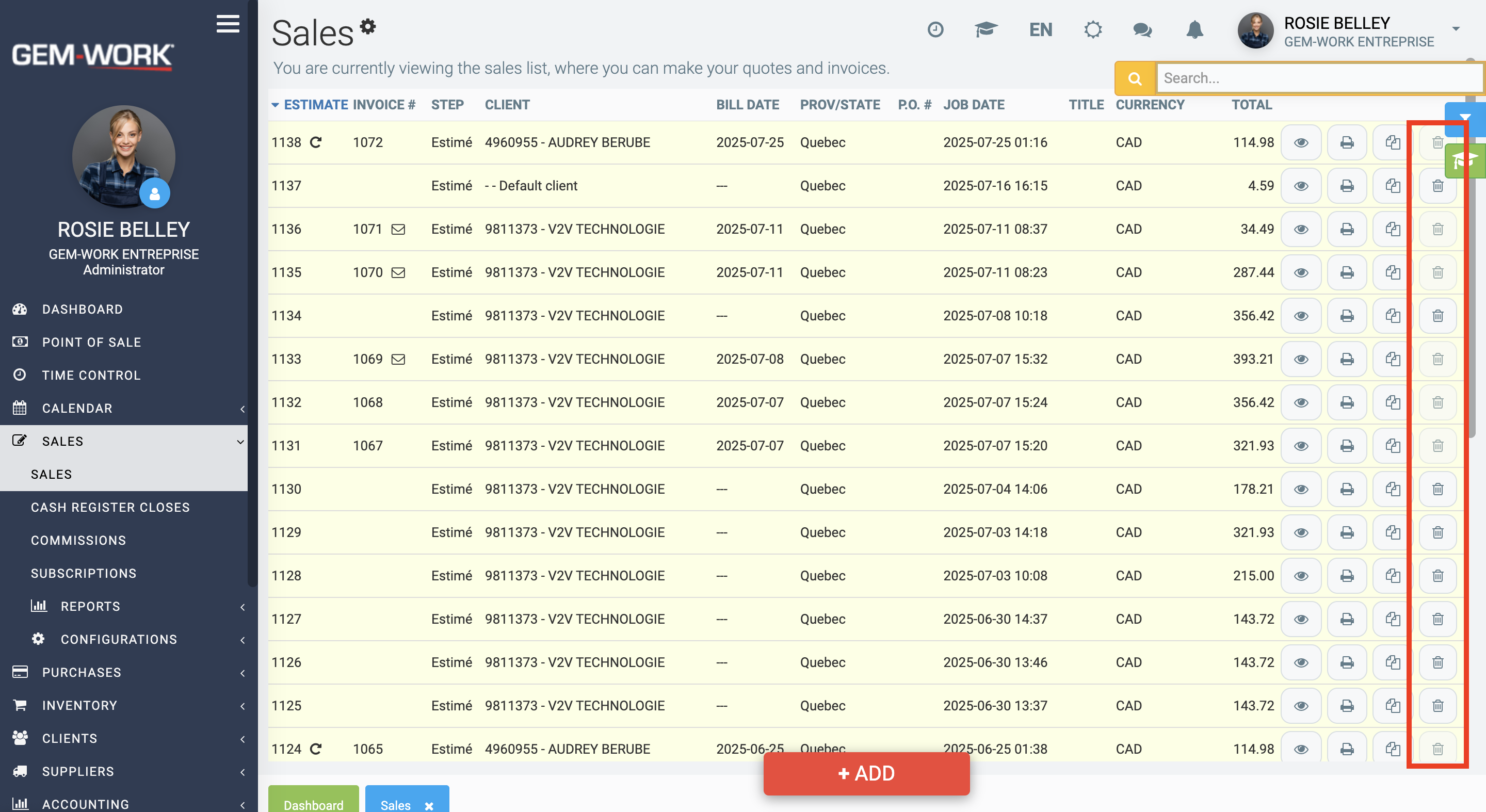The image size is (1486, 812).
Task: Print estimate 1137
Action: coord(1346,186)
